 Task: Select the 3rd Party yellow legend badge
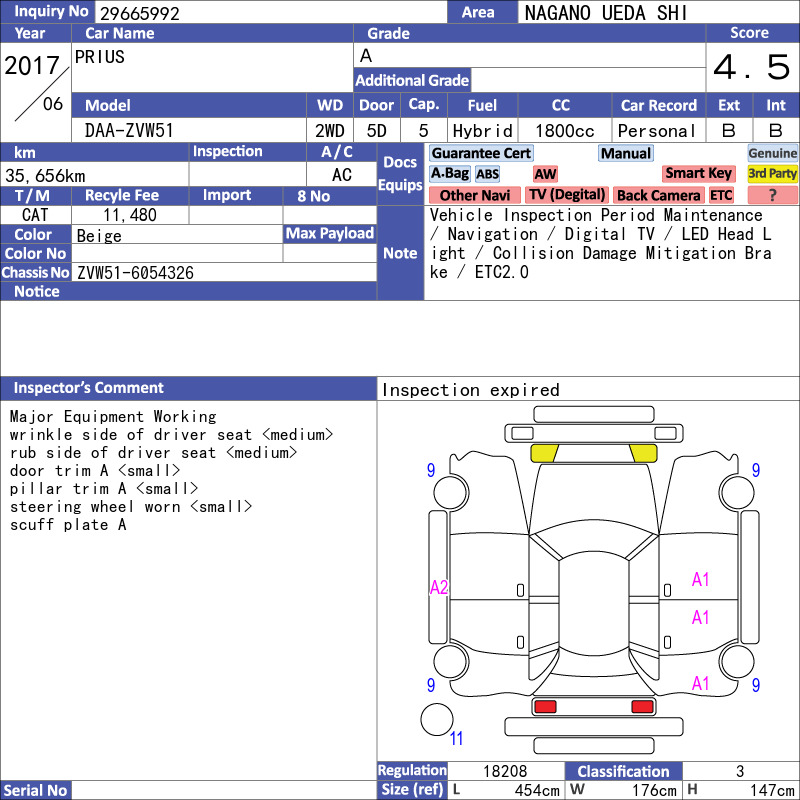773,174
